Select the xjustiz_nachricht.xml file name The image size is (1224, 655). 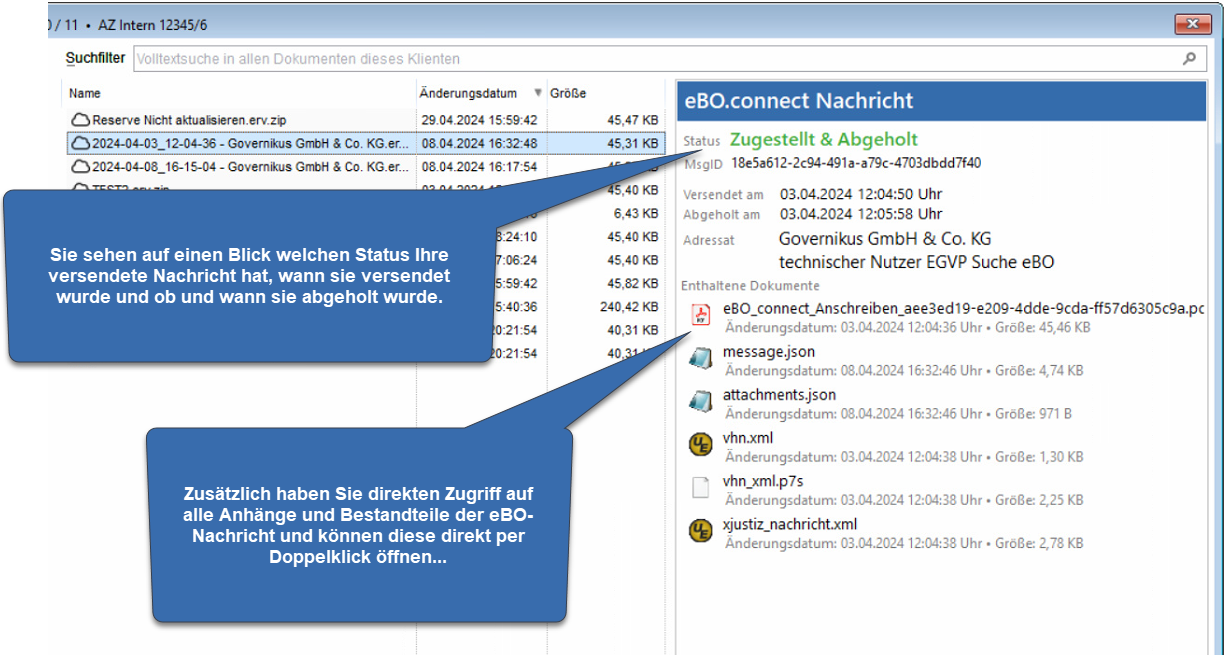[x=790, y=524]
